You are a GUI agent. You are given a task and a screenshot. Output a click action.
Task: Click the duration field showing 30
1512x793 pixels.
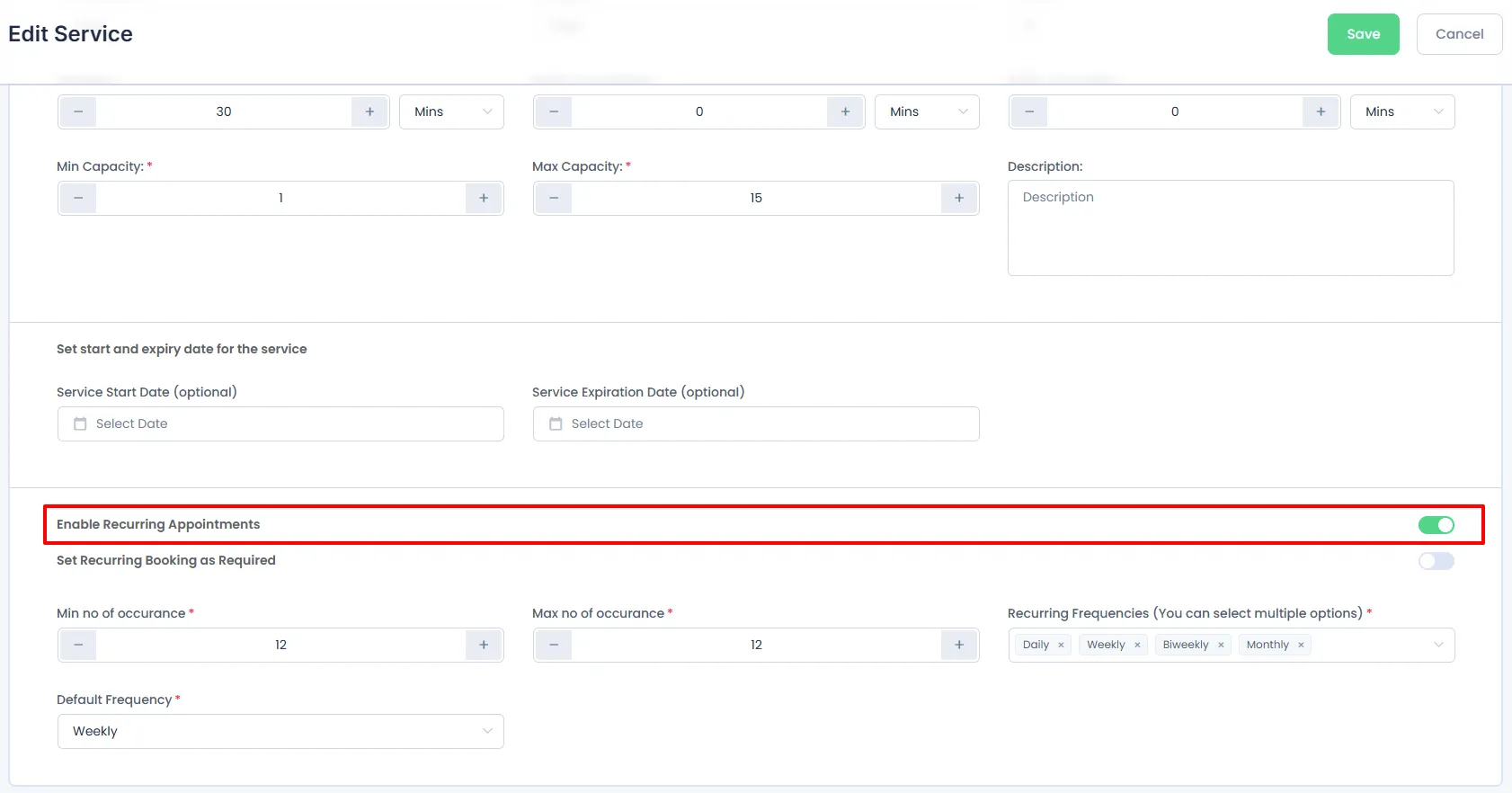point(224,111)
